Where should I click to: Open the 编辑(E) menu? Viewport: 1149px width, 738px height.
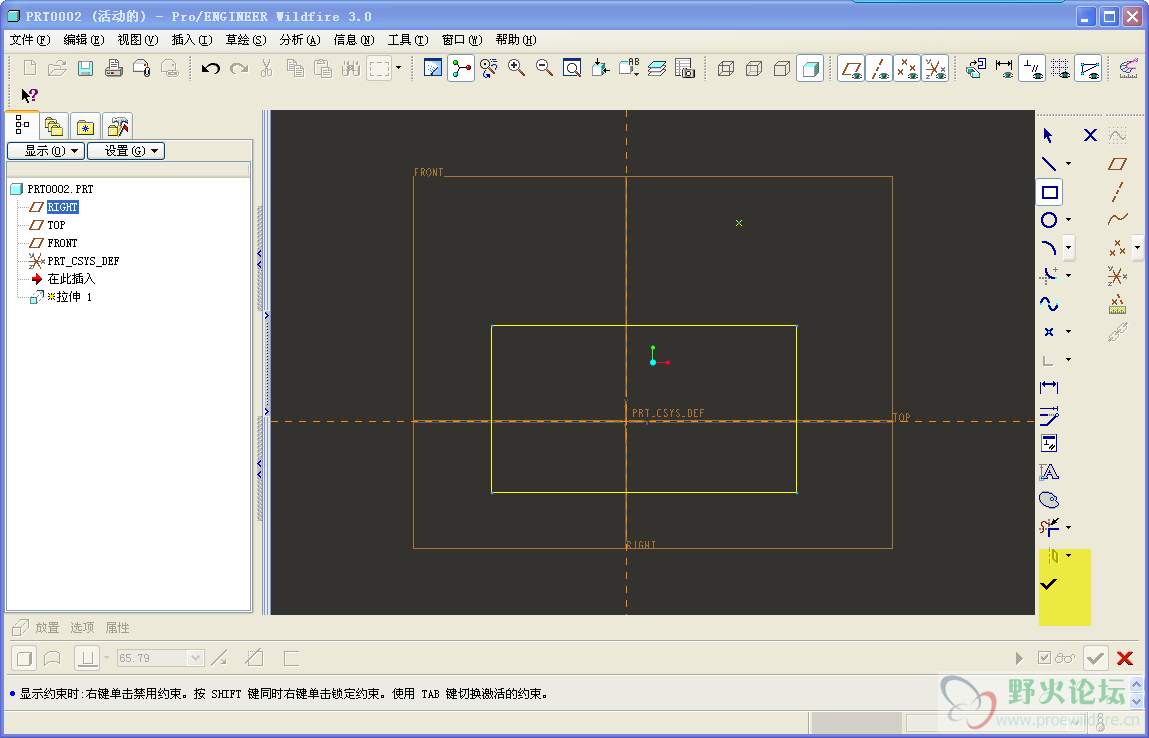click(84, 40)
